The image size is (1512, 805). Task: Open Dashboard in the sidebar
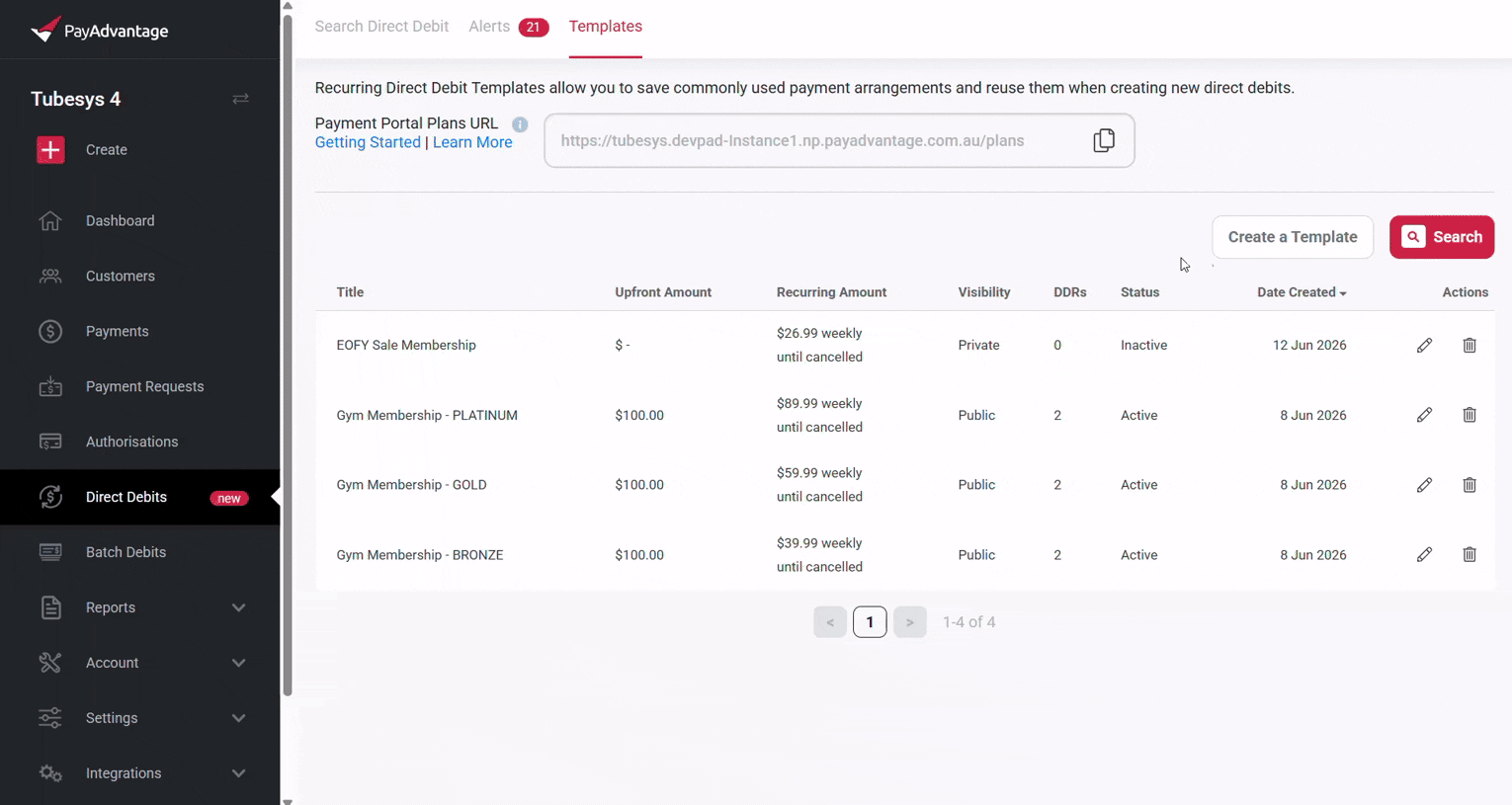pos(121,220)
